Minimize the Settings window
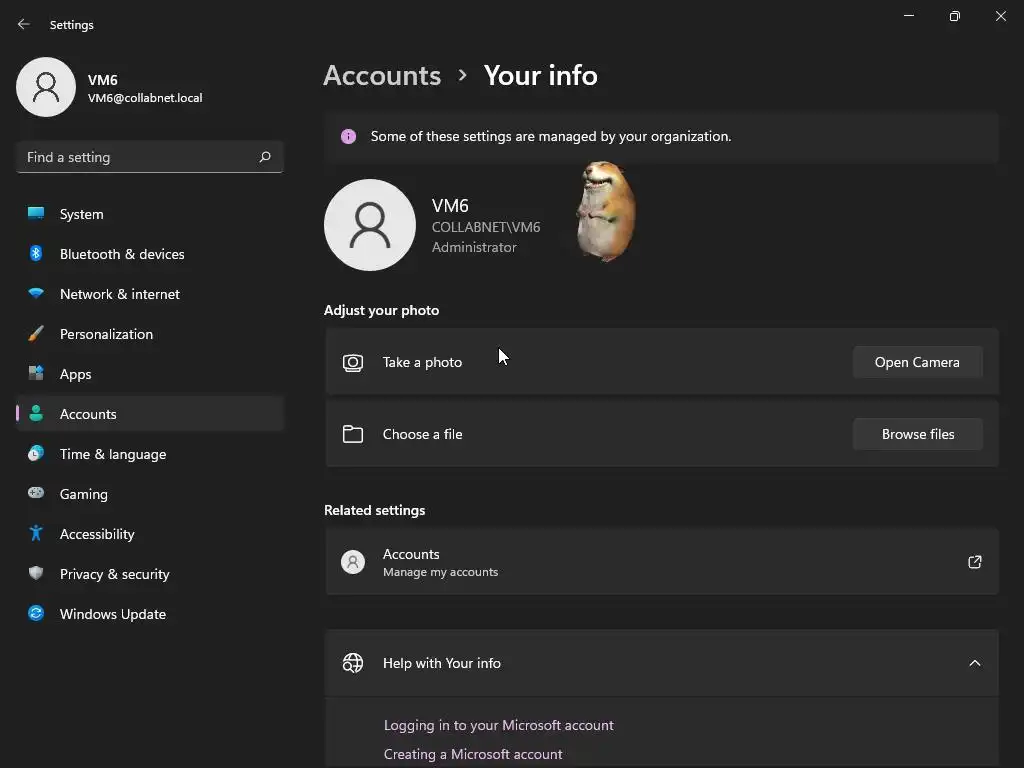1024x768 pixels. (x=909, y=16)
